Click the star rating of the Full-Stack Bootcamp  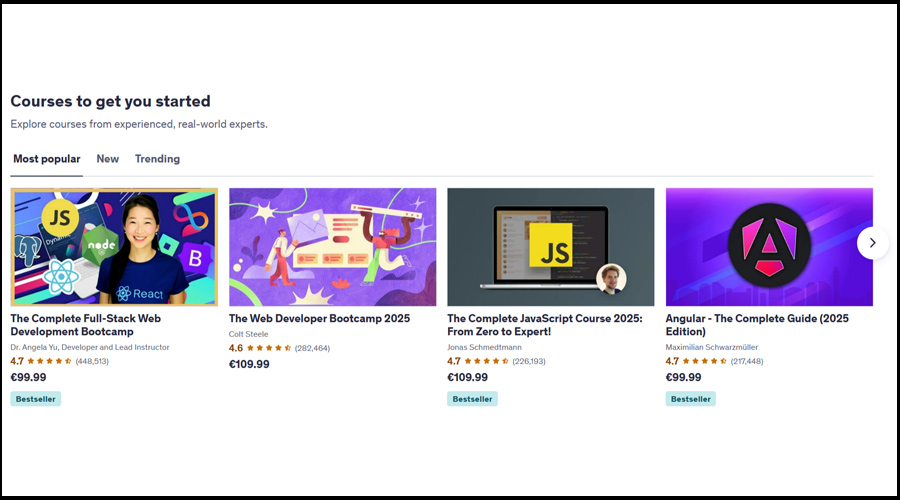point(49,361)
